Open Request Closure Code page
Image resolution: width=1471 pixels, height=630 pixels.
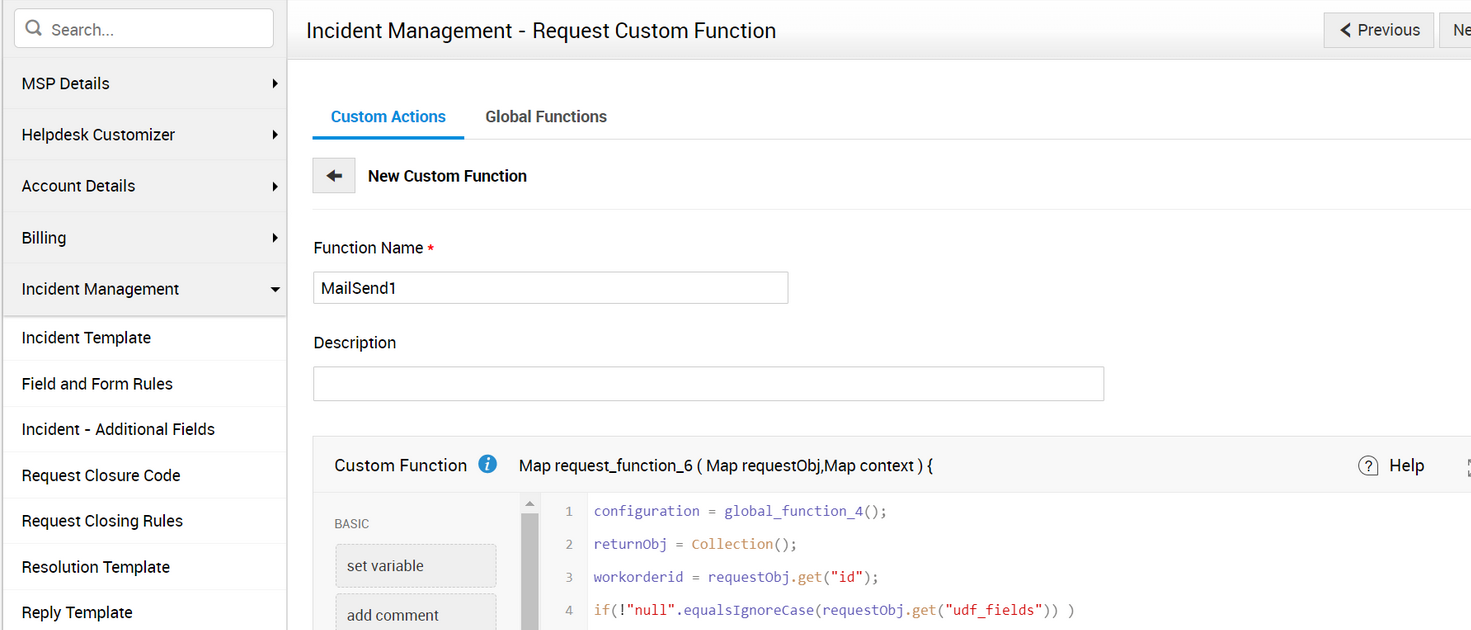(x=101, y=476)
